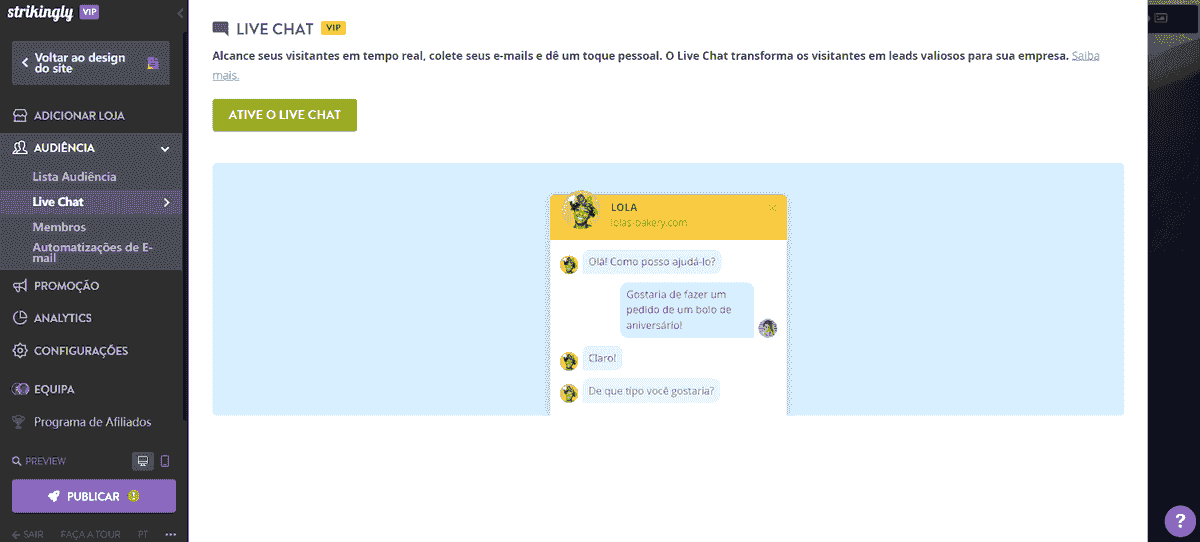Screen dimensions: 1200x542
Task: Click the visitor avatar beside birthday cake message
Action: pos(768,328)
